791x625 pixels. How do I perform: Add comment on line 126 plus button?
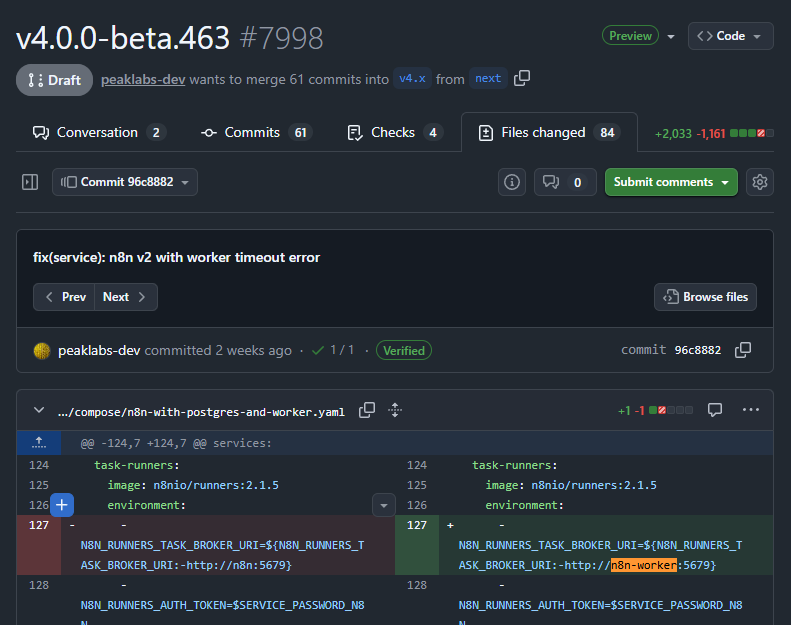click(x=62, y=505)
